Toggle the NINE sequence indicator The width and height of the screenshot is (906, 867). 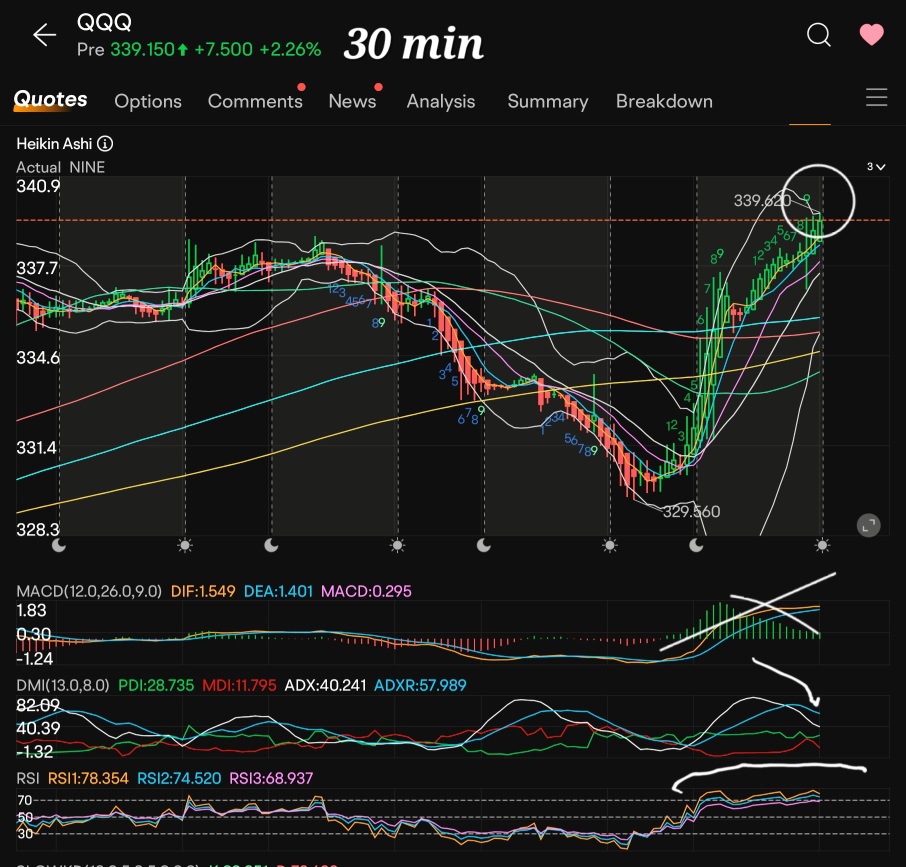pos(87,167)
